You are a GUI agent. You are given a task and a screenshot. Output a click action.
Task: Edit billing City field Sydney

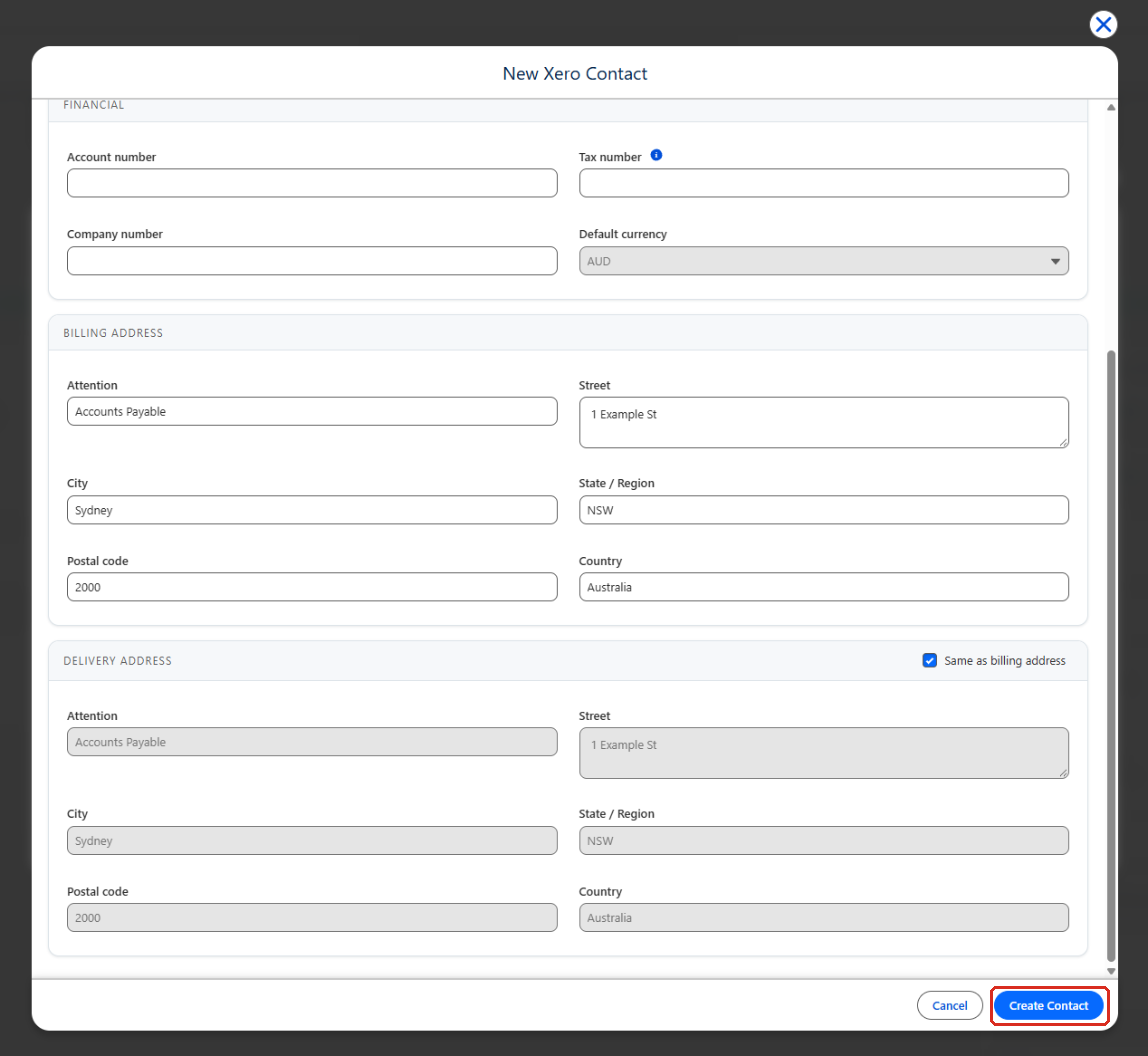312,510
